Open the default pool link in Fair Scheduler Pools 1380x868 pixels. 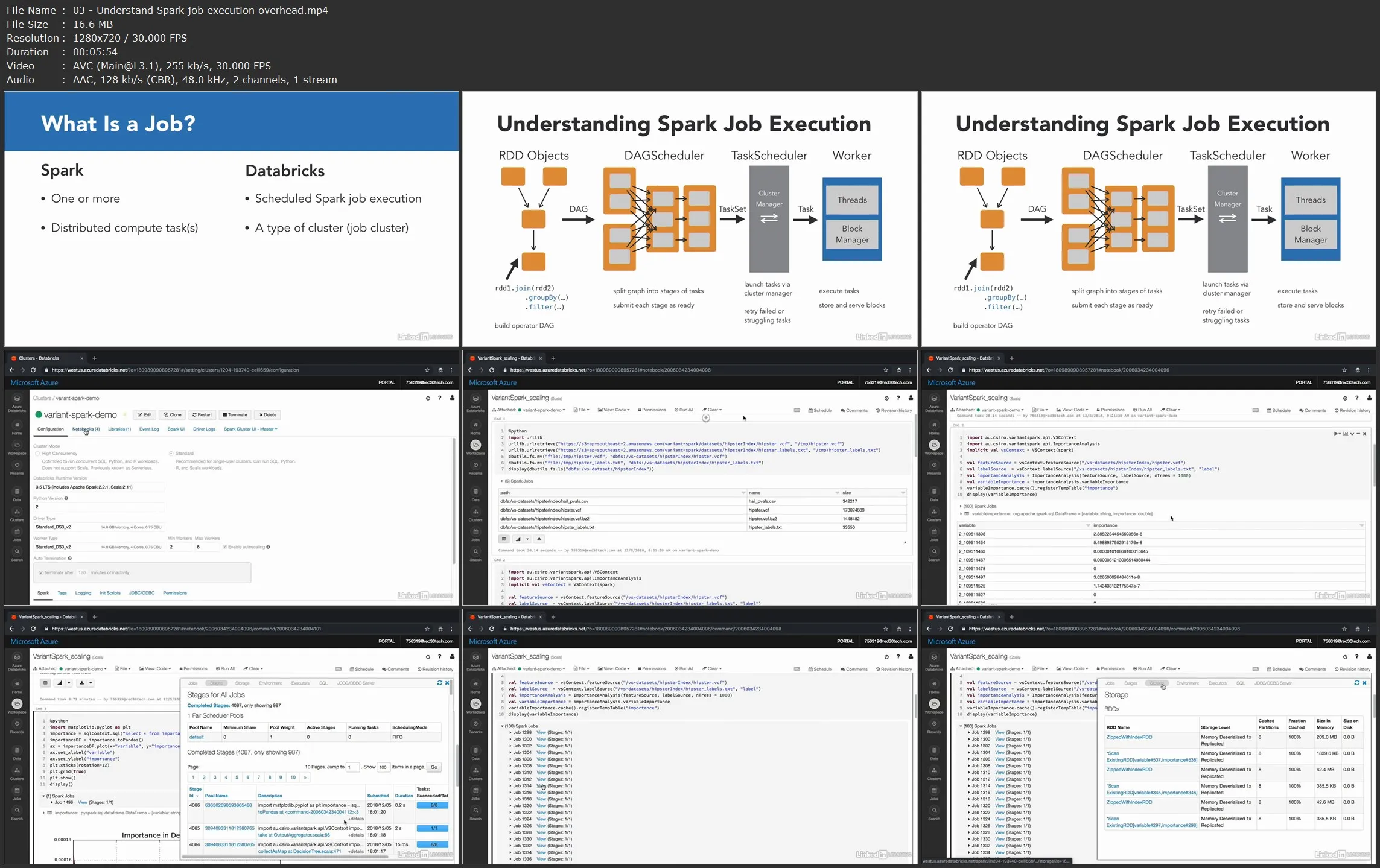click(x=197, y=737)
